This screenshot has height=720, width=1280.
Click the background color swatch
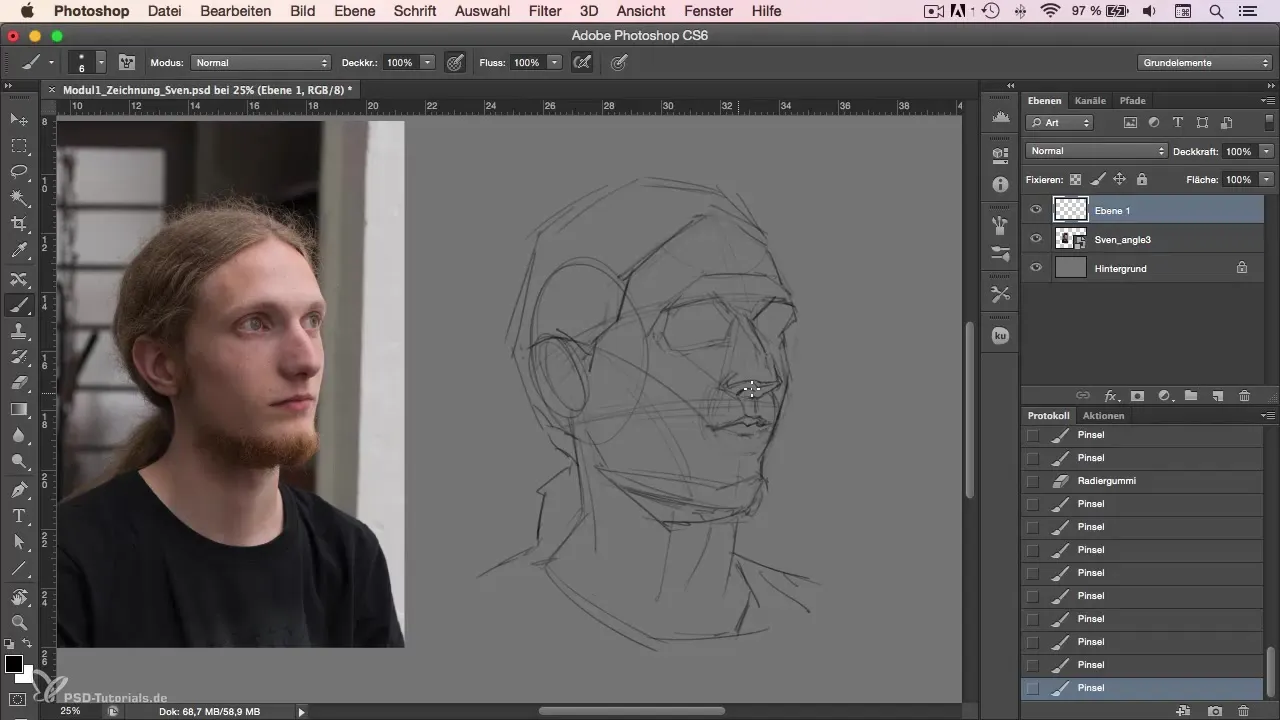tap(26, 676)
